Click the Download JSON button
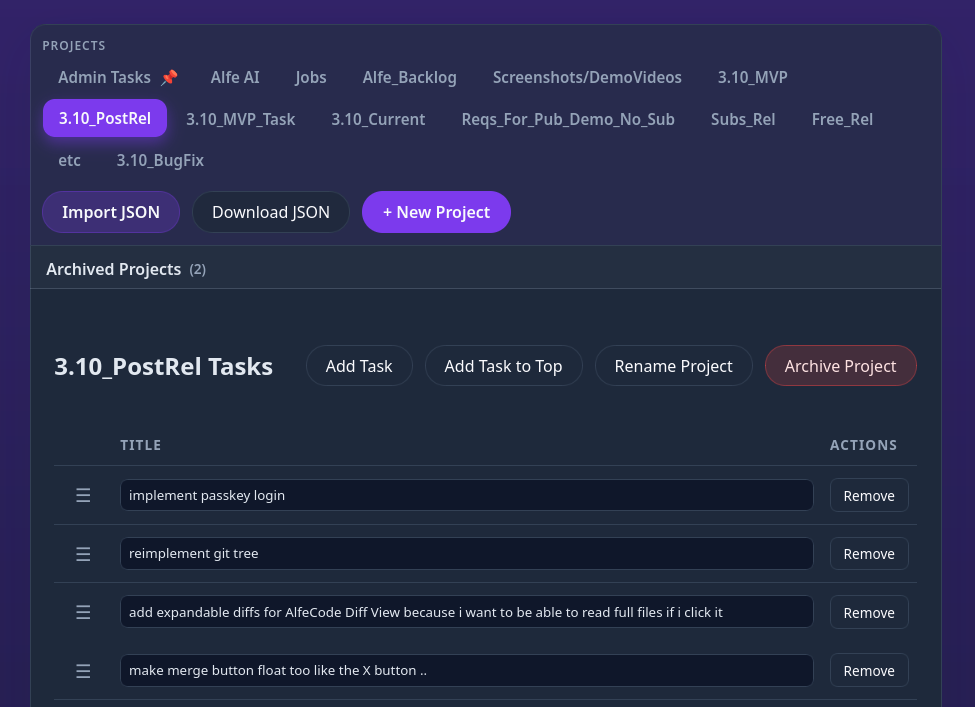Screen dimensions: 975x707 [x=270, y=212]
